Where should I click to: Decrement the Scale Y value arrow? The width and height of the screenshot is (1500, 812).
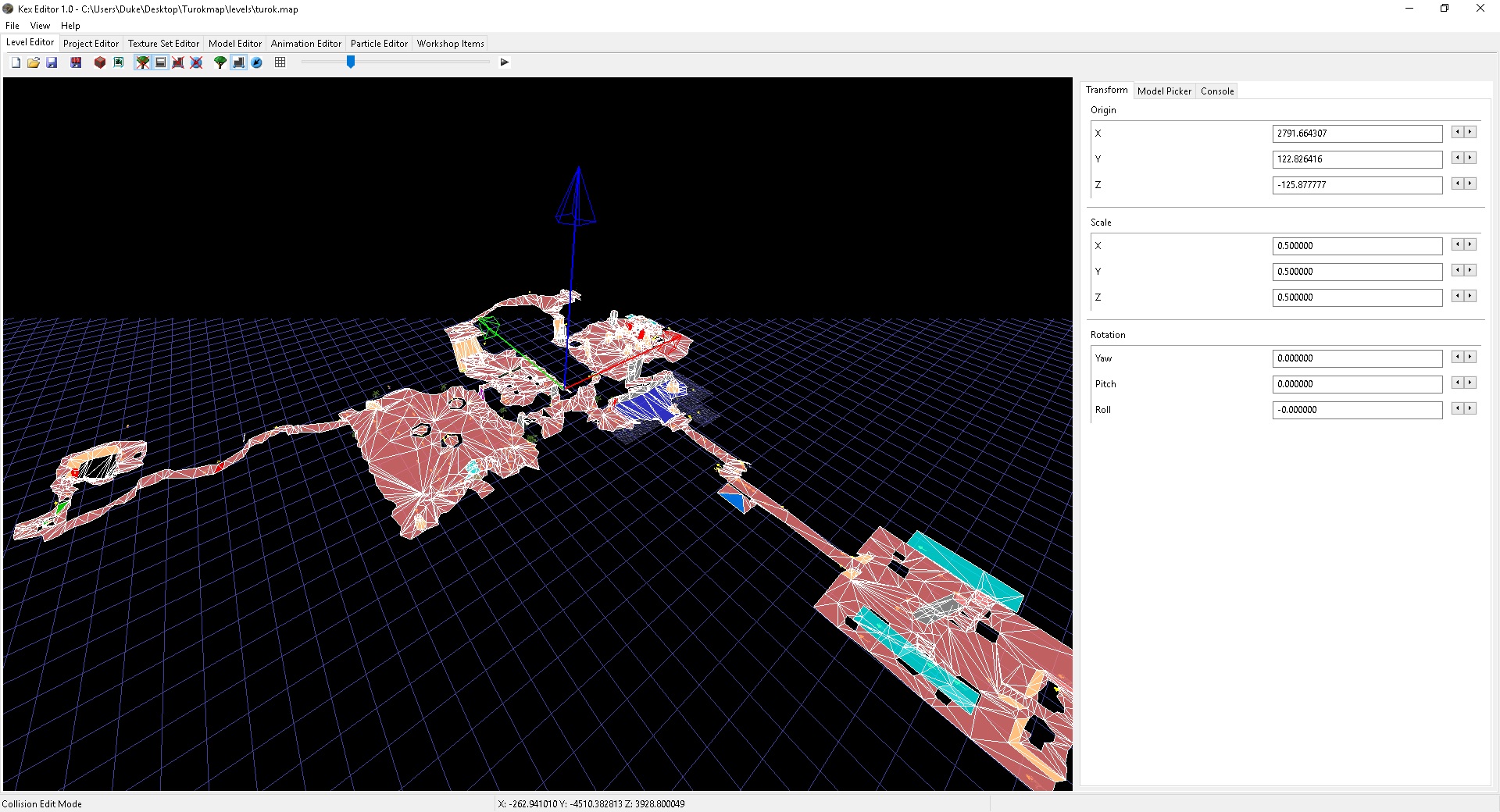click(1457, 270)
